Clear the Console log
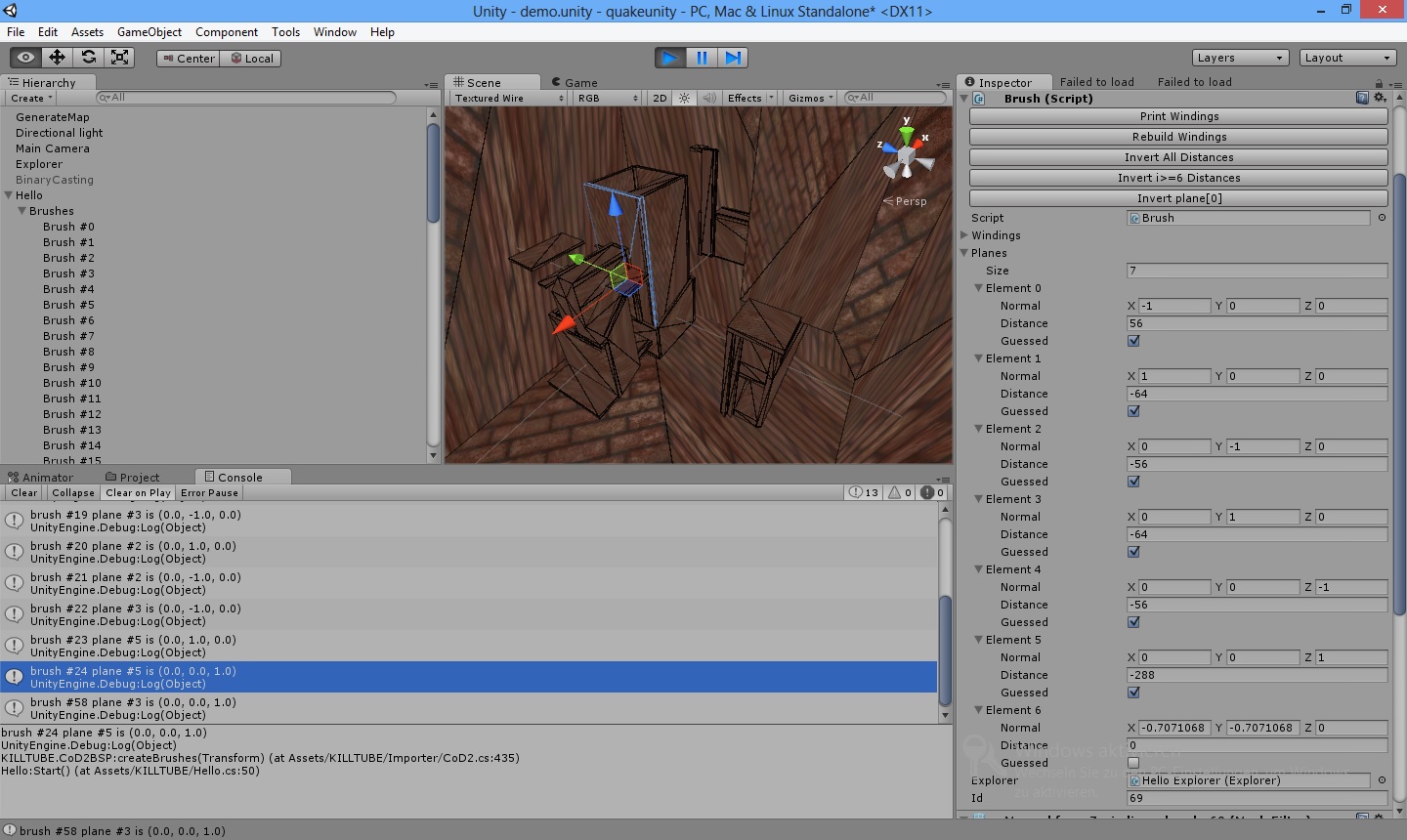 [x=24, y=492]
